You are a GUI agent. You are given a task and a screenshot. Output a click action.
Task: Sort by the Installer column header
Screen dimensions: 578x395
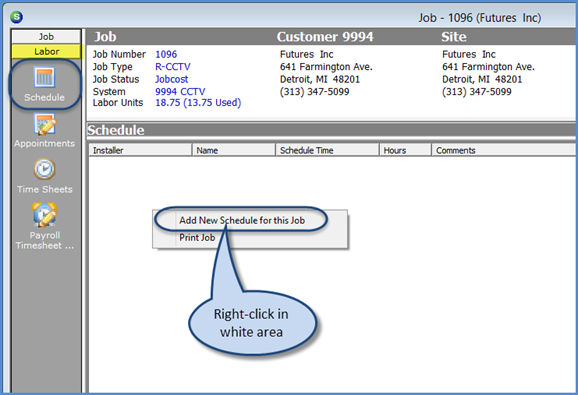[x=140, y=150]
